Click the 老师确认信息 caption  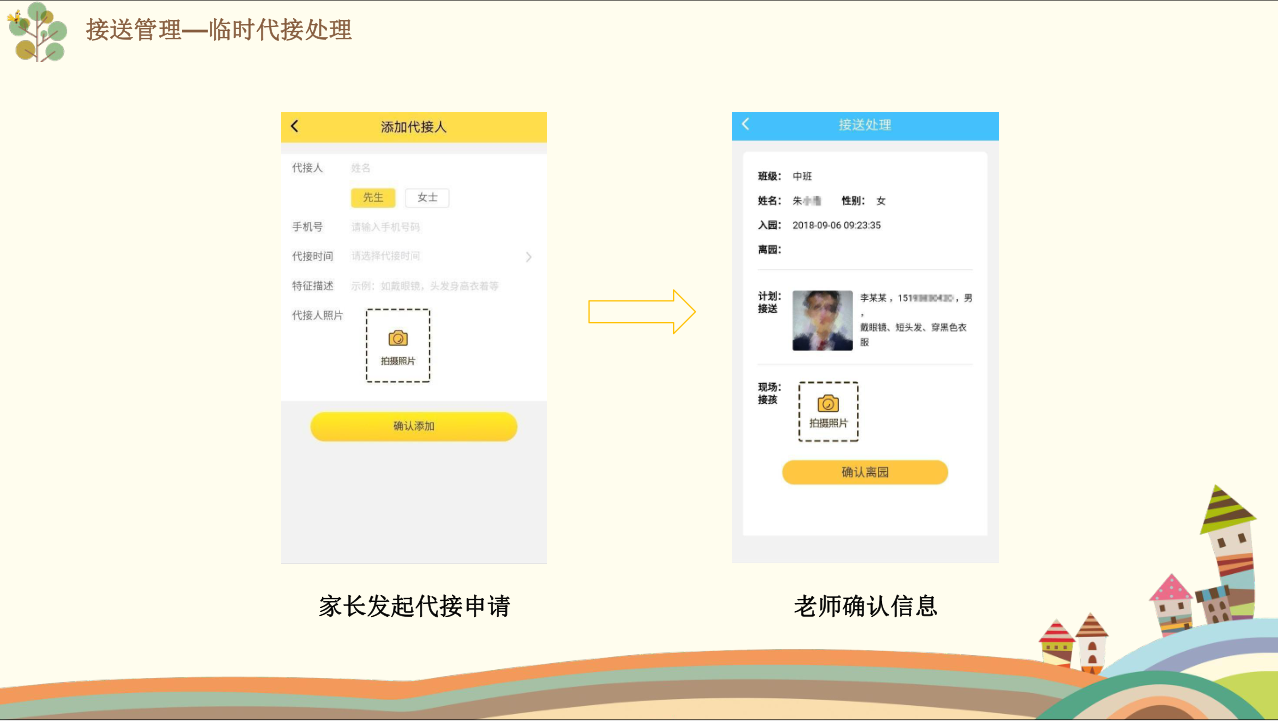point(865,606)
